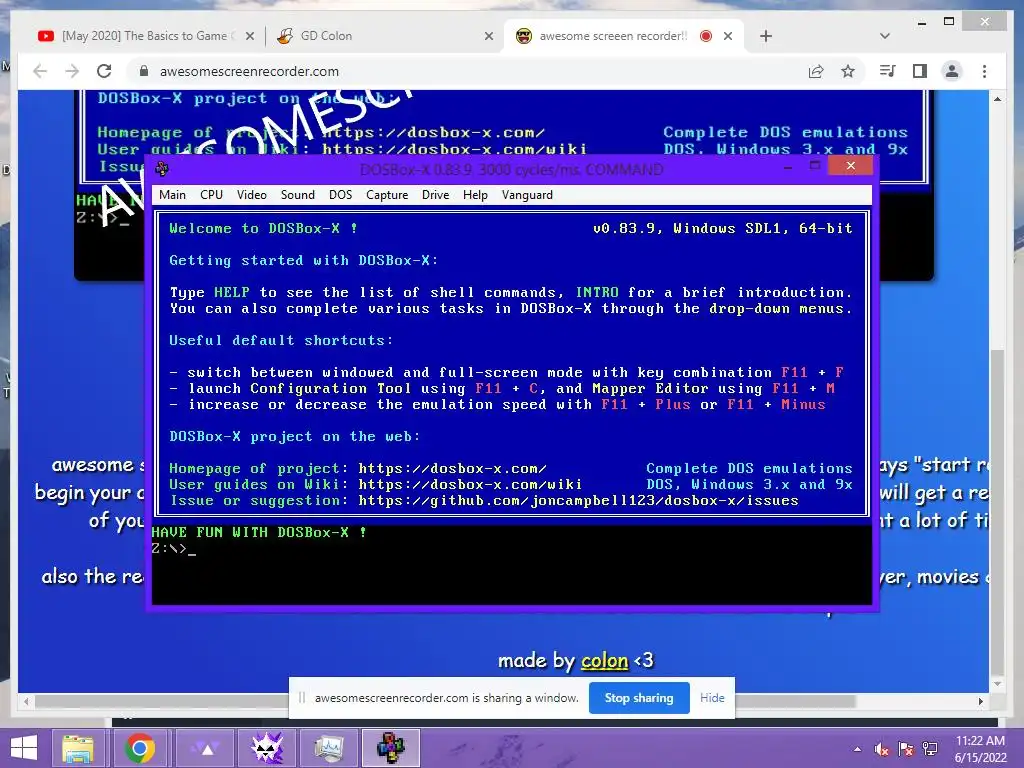Viewport: 1024px width, 768px height.
Task: Open the Chrome three-dot menu
Action: [x=984, y=71]
